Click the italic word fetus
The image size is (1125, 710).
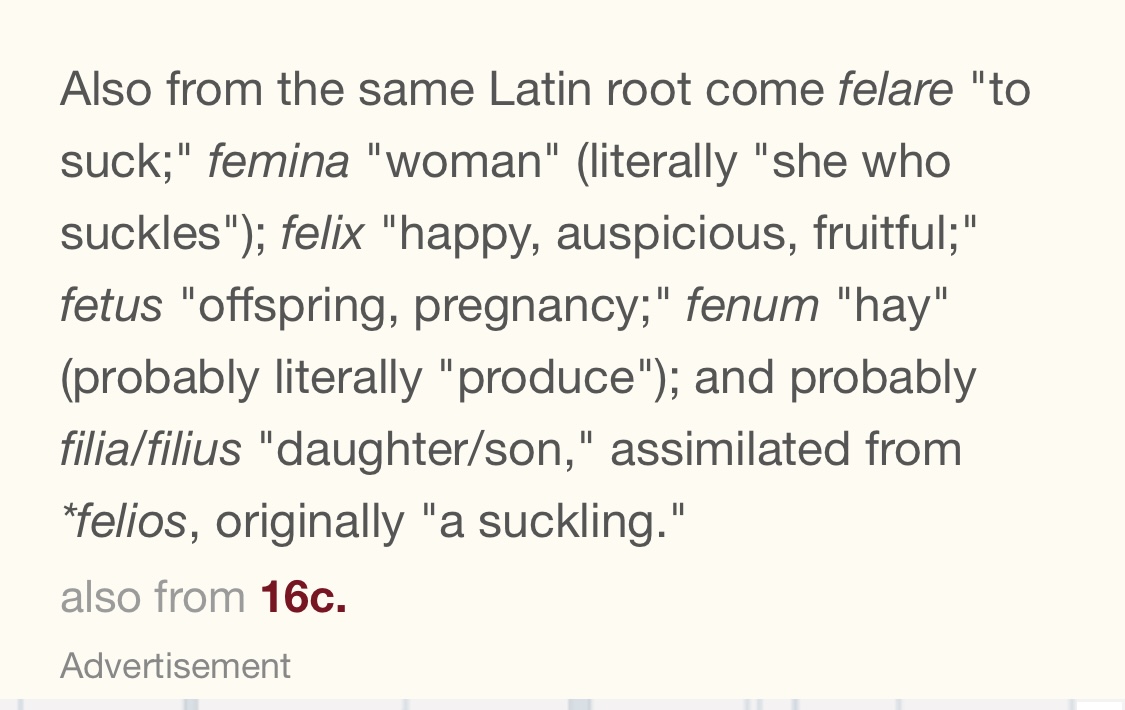pos(111,306)
